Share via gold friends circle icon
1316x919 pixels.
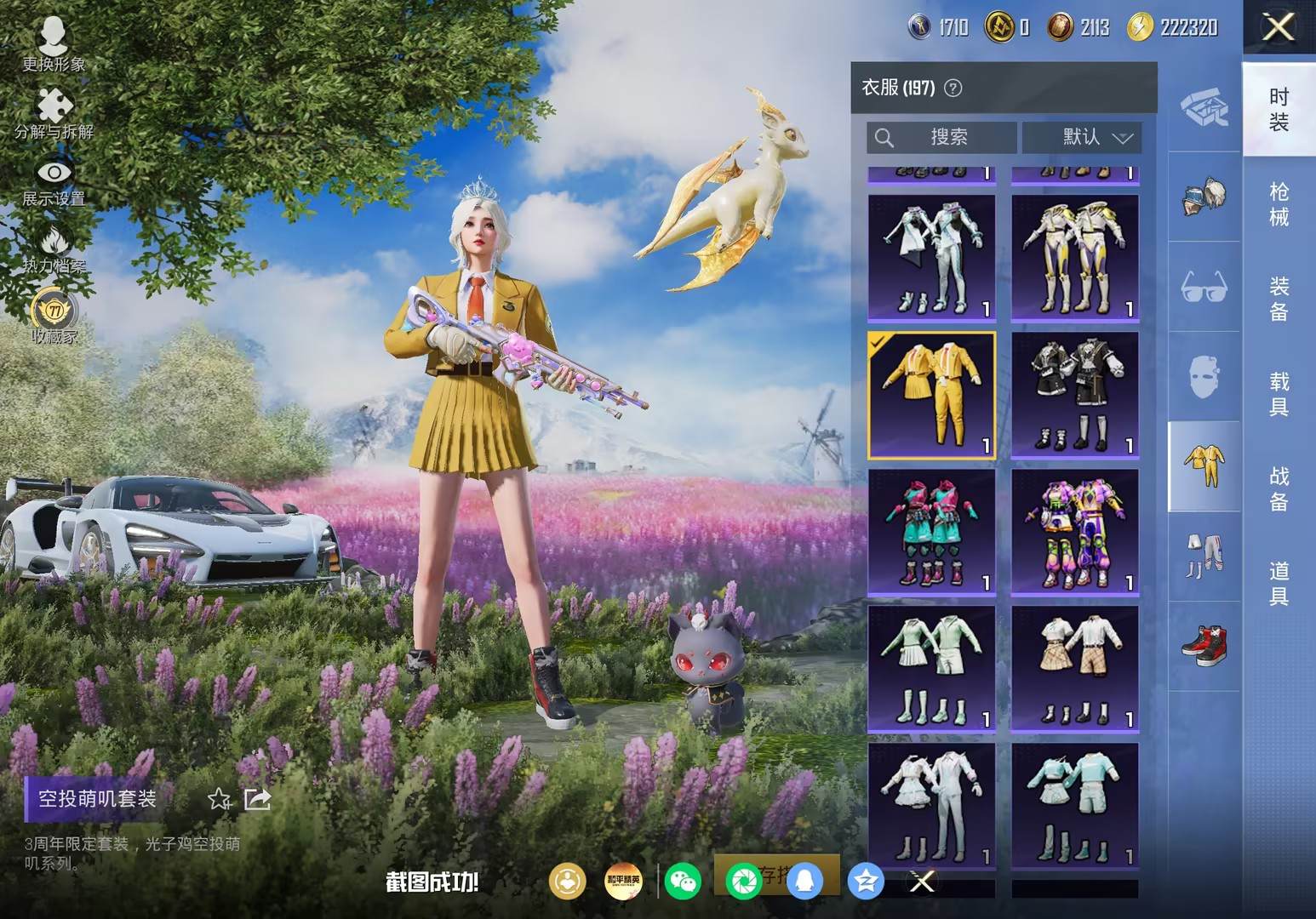pyautogui.click(x=568, y=881)
